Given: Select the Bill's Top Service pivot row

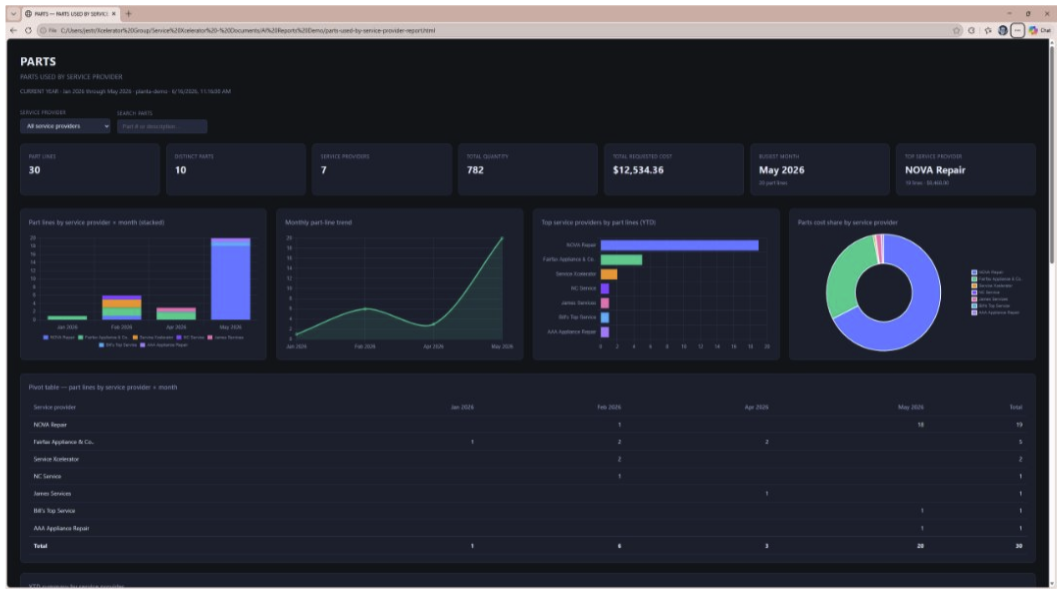Looking at the screenshot, I should tap(528, 511).
